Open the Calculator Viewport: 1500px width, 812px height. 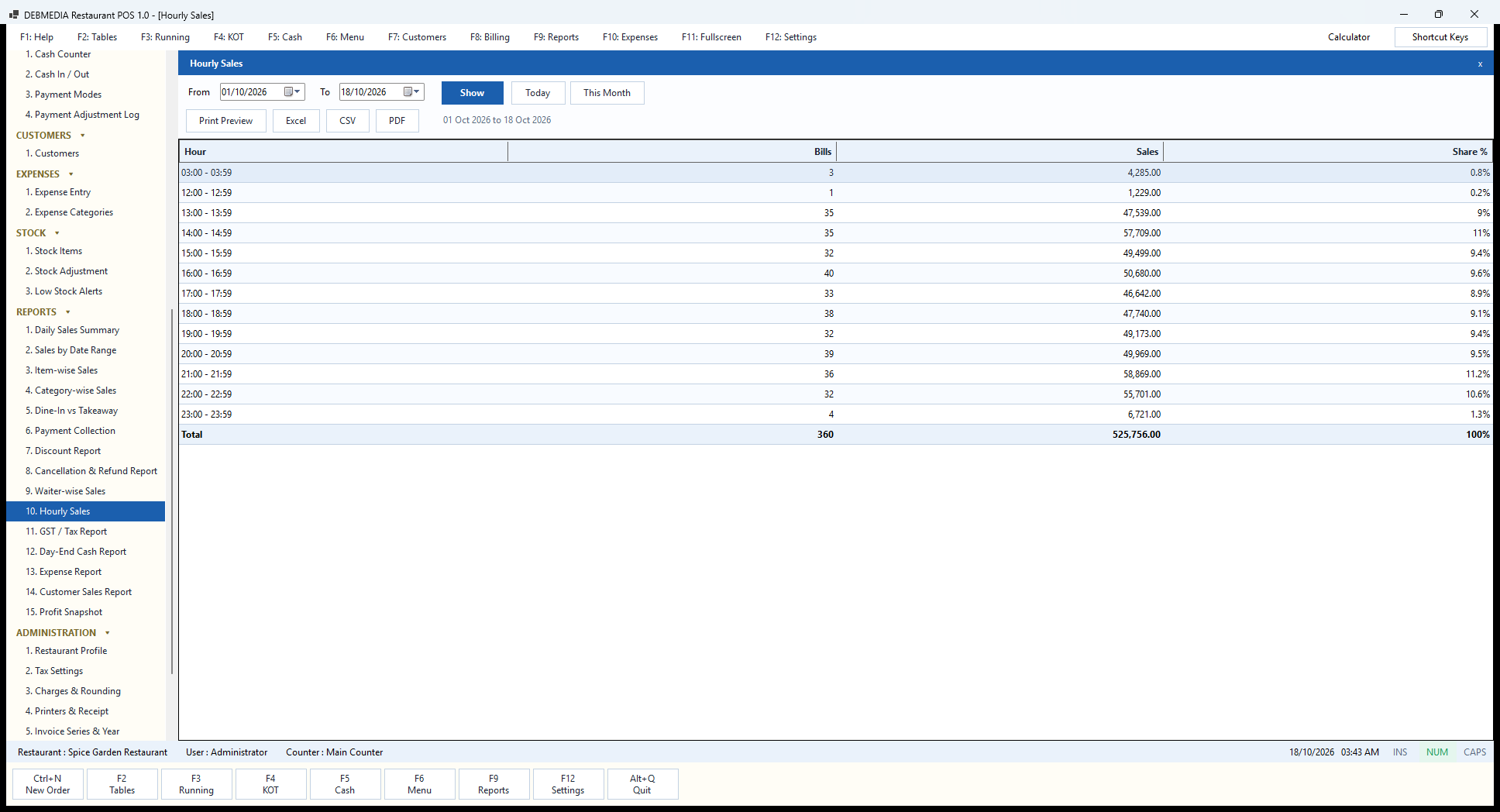coord(1349,37)
